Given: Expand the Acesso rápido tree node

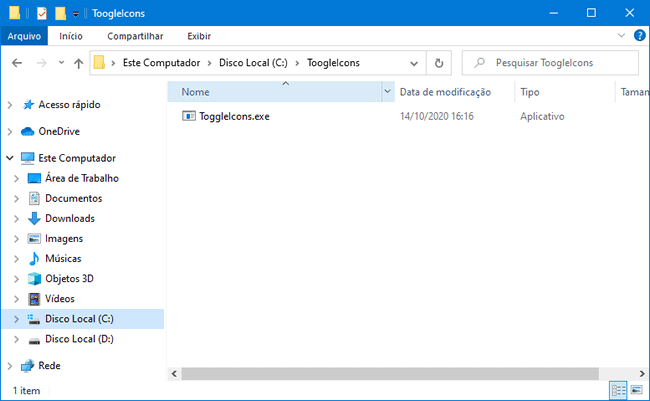Looking at the screenshot, I should (x=10, y=105).
